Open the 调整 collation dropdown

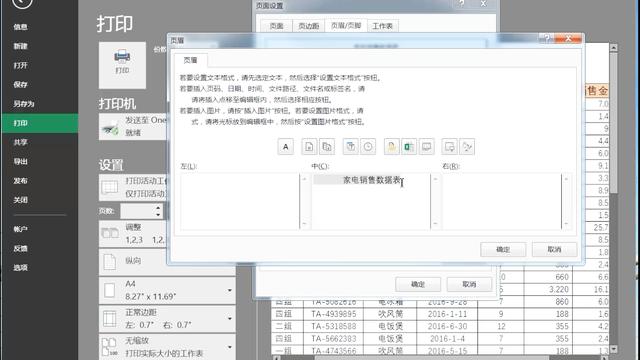133,233
